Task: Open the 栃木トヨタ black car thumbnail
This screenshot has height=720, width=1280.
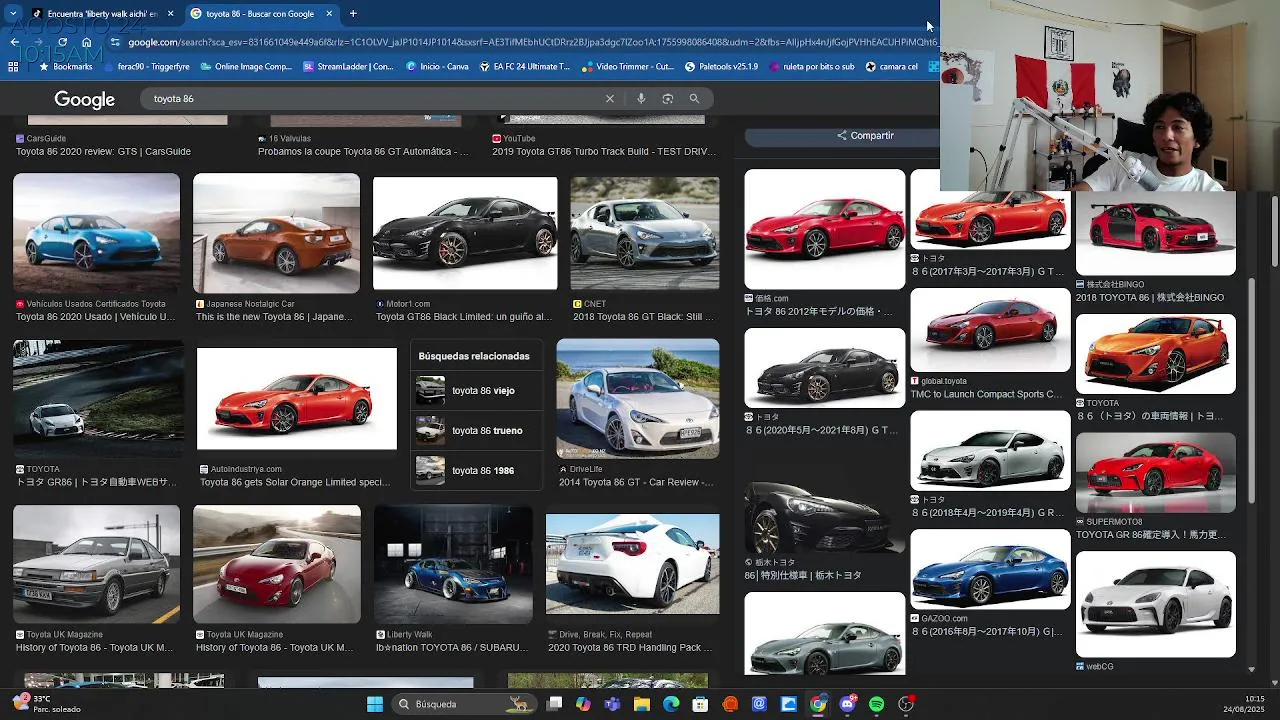Action: [825, 517]
